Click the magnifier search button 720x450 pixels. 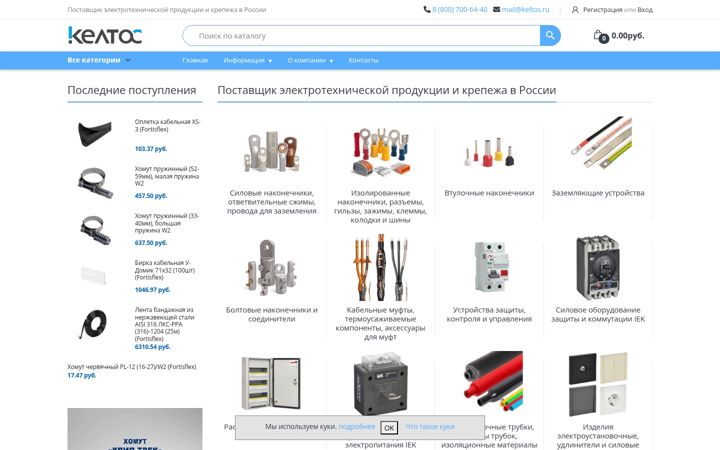550,35
